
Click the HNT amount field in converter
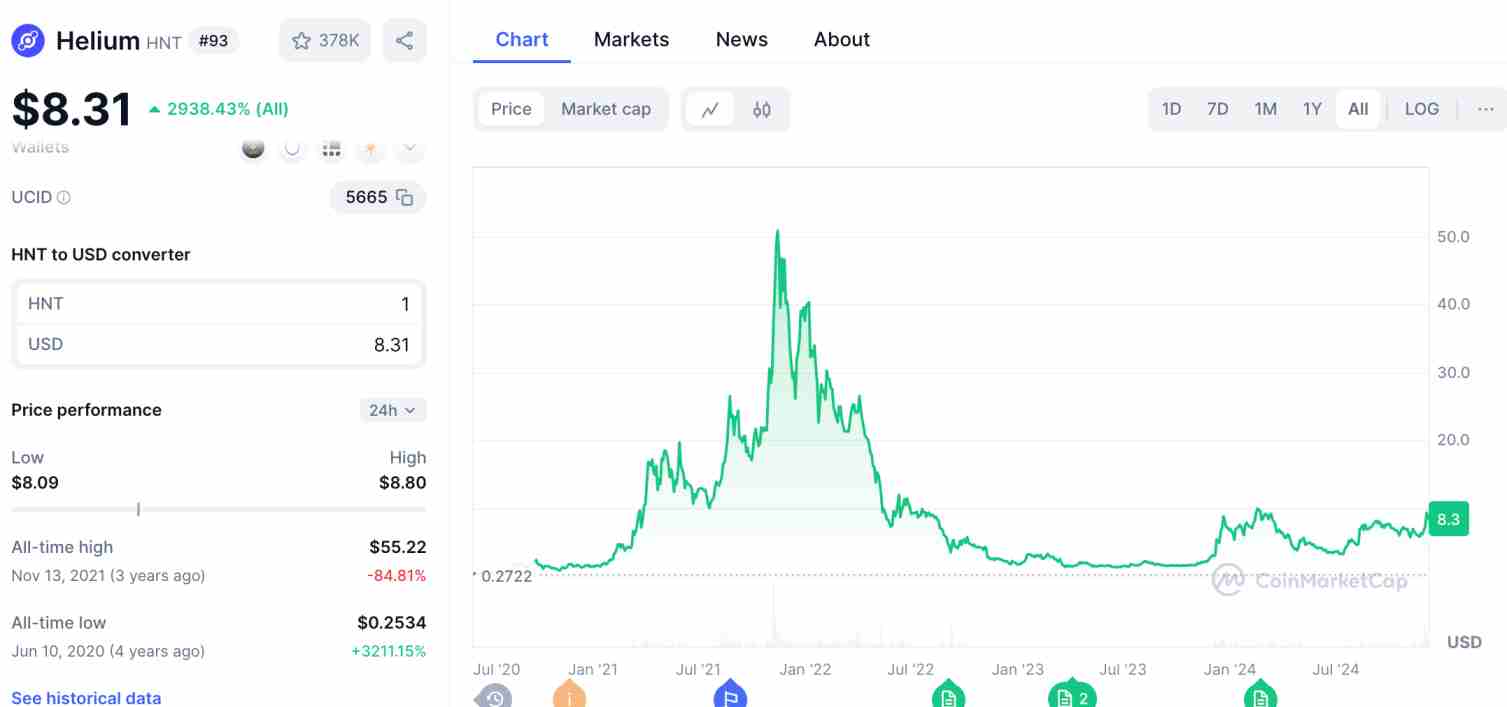click(x=219, y=304)
